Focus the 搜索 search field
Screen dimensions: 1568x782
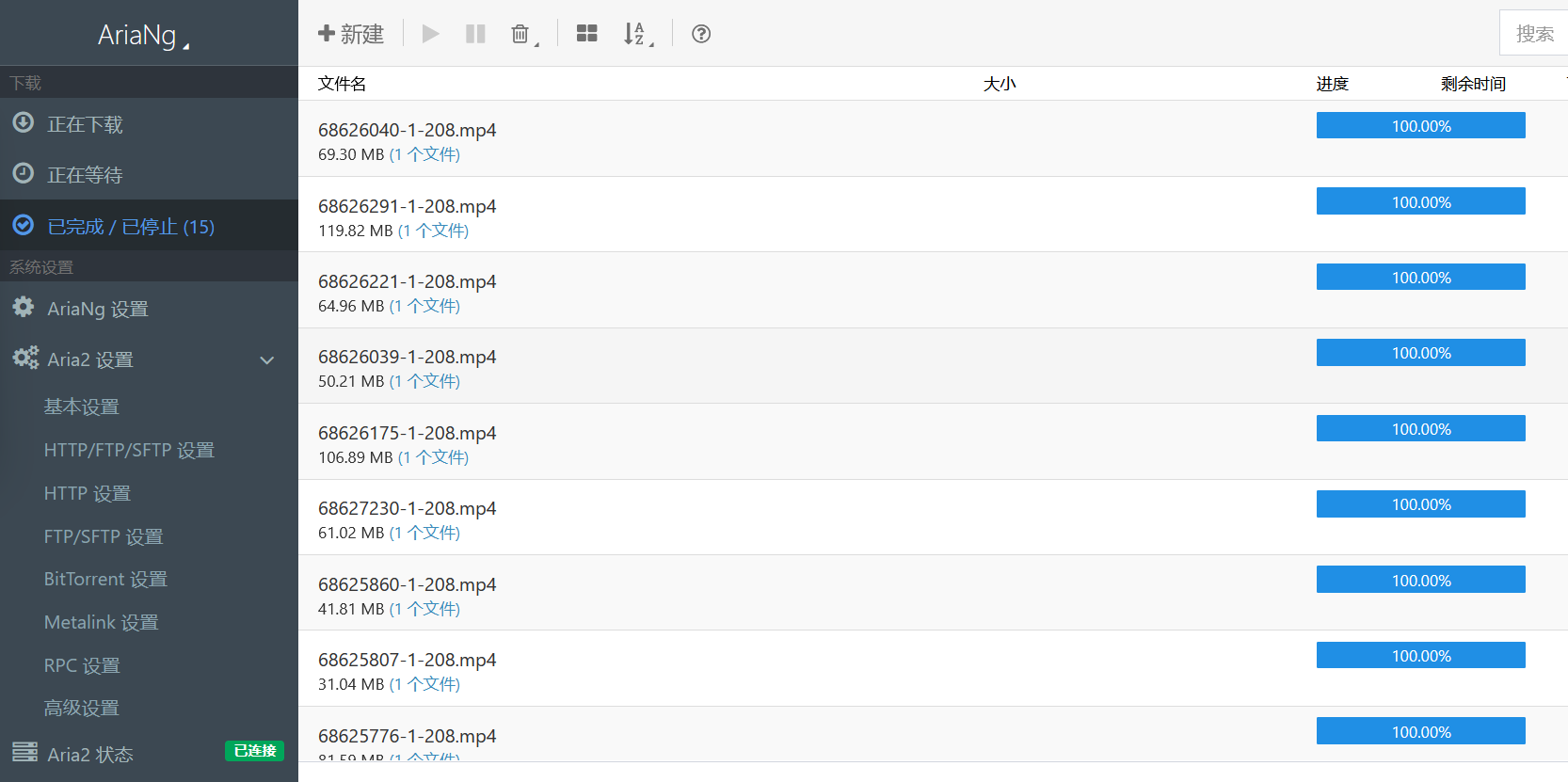1534,34
